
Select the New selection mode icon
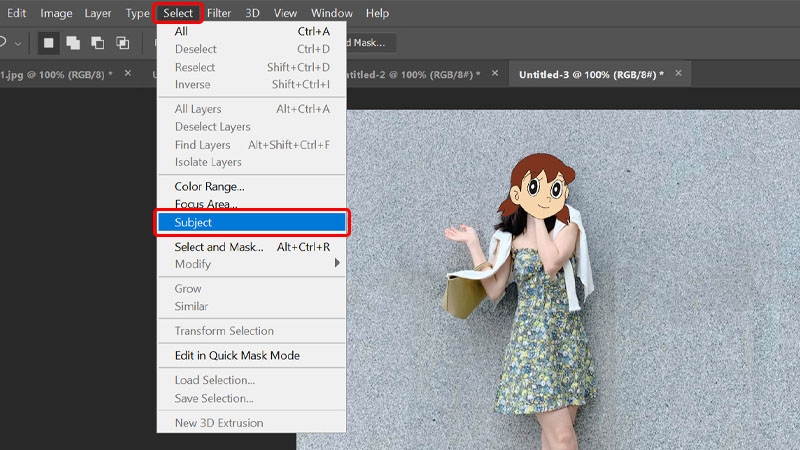48,43
